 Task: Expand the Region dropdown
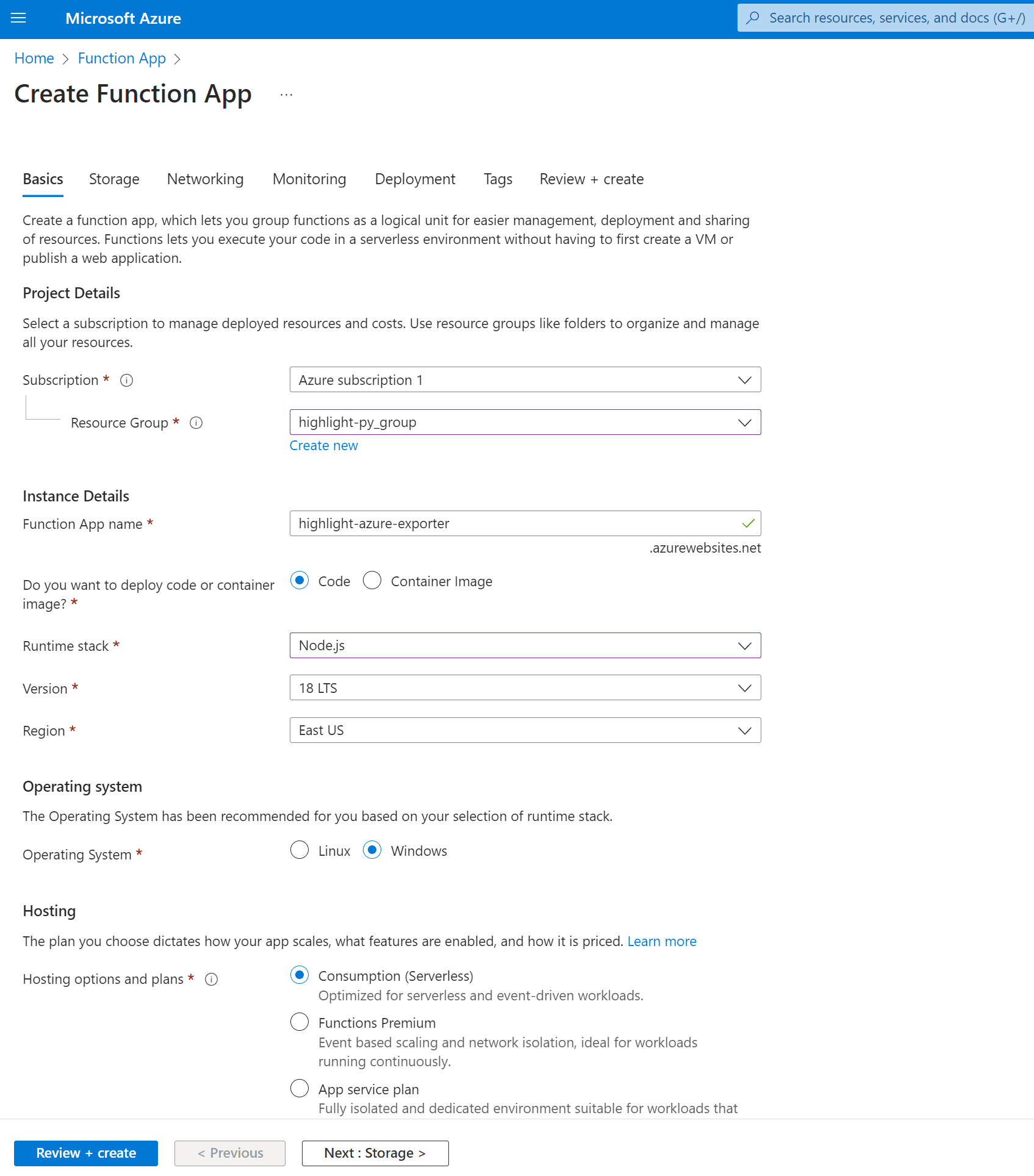click(525, 731)
